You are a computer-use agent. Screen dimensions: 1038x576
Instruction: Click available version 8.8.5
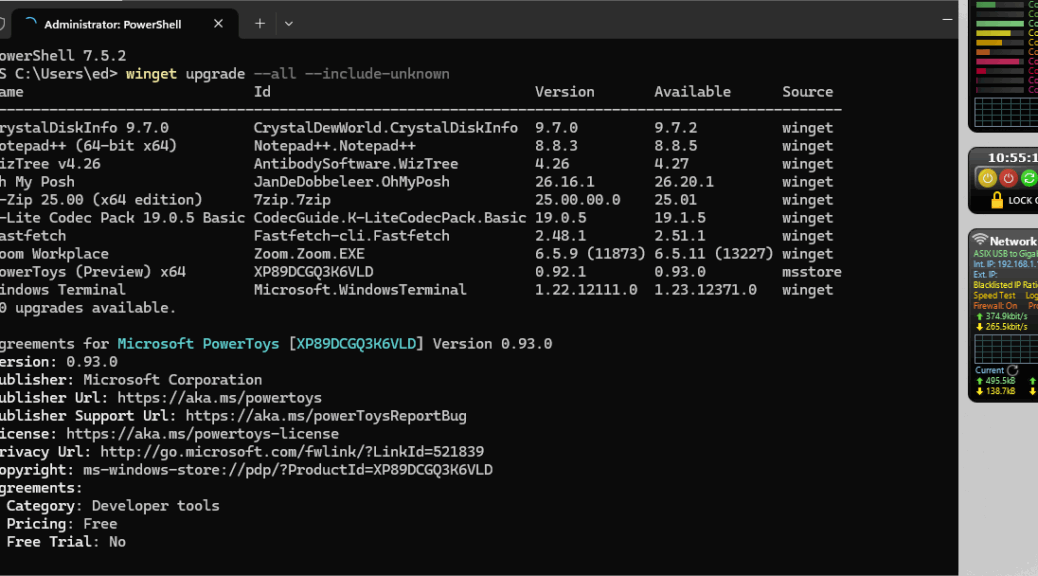coord(675,146)
